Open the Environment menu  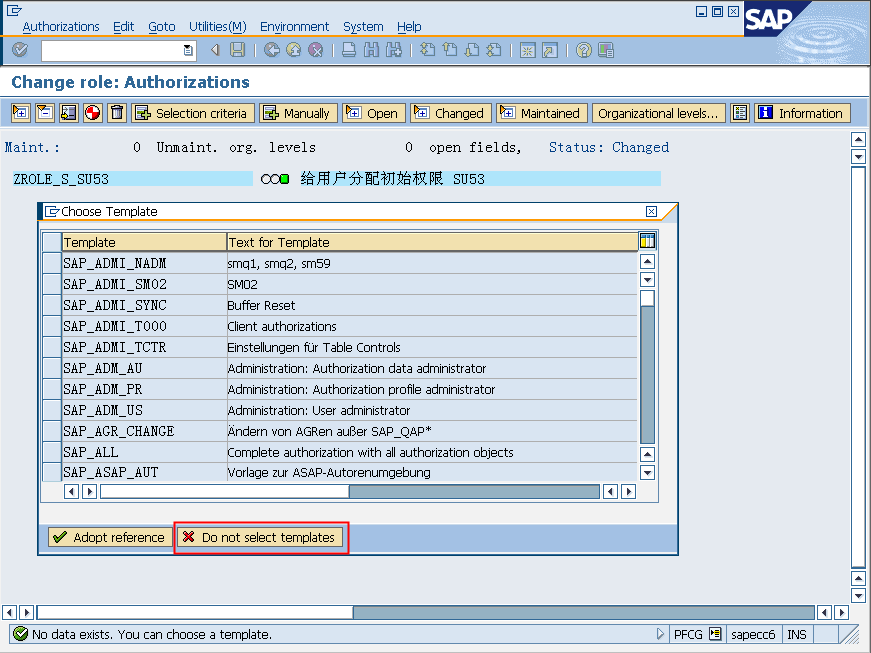pyautogui.click(x=294, y=26)
